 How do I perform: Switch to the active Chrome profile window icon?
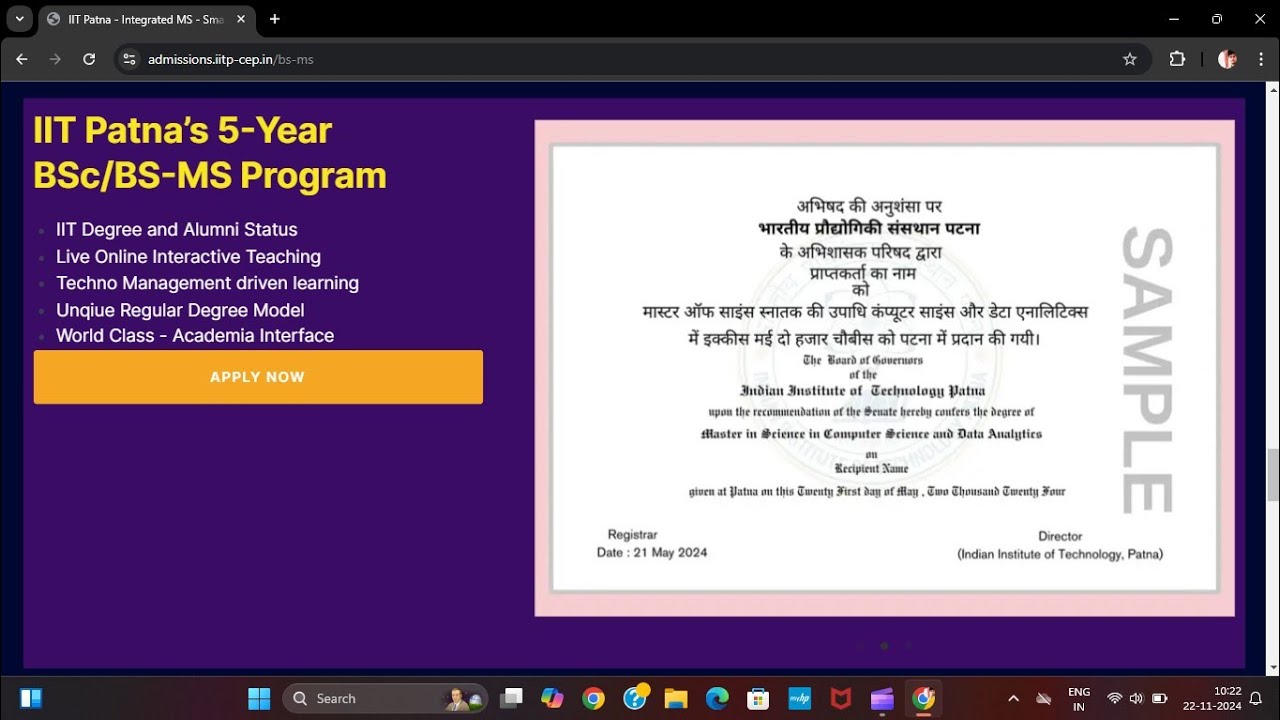[923, 698]
